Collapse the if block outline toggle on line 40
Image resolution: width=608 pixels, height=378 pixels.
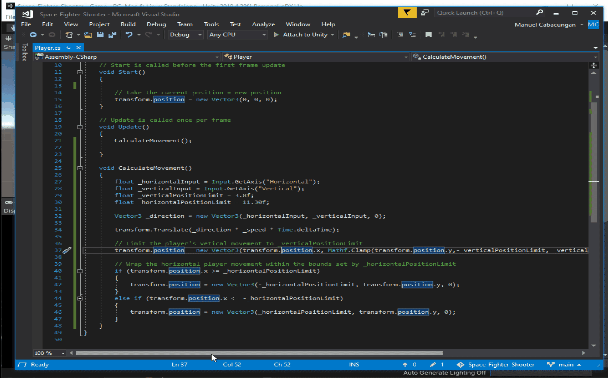[79, 271]
